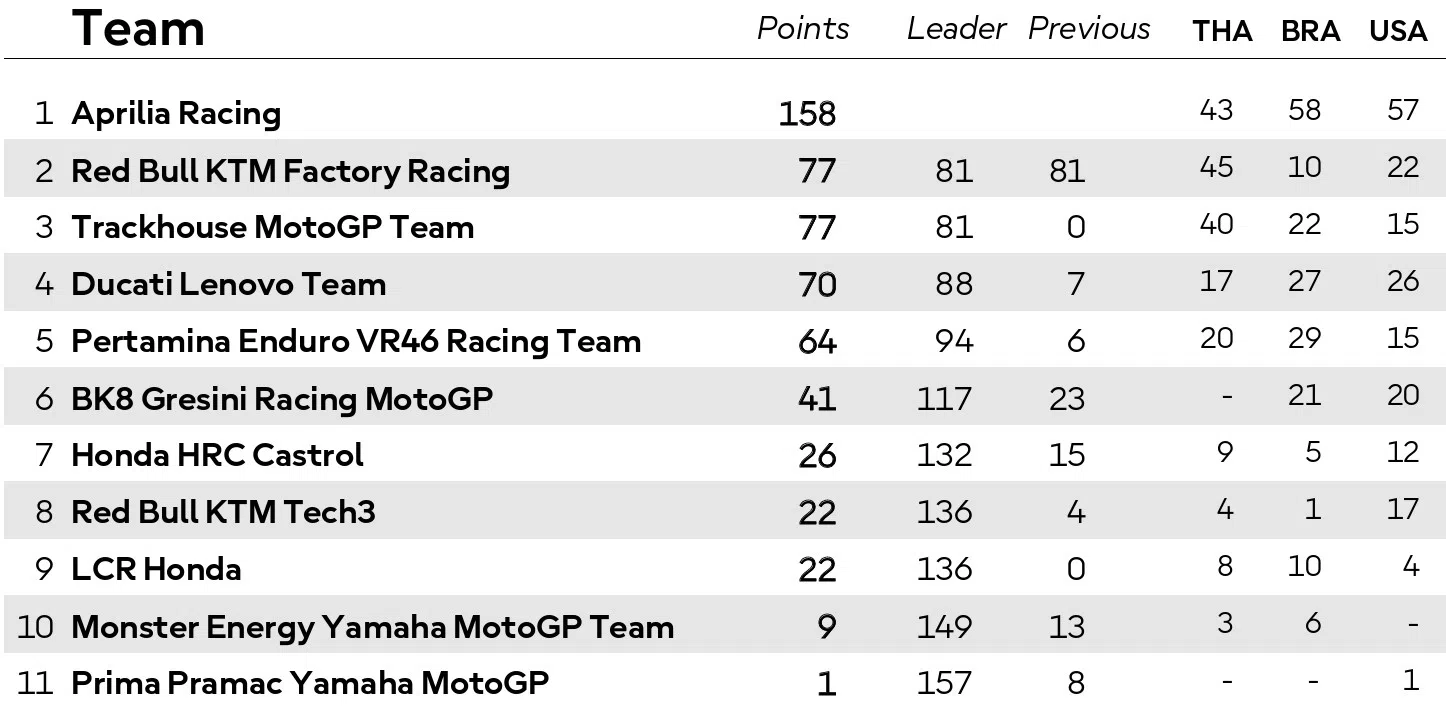Click BK8 Gresini Racing MotoGP name
Screen dimensions: 1446x716
pyautogui.click(x=282, y=399)
